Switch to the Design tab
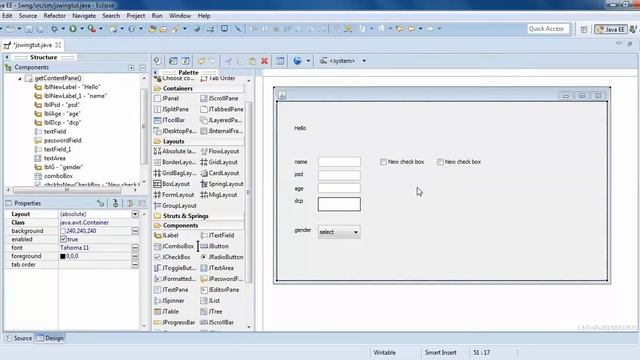 pyautogui.click(x=50, y=338)
